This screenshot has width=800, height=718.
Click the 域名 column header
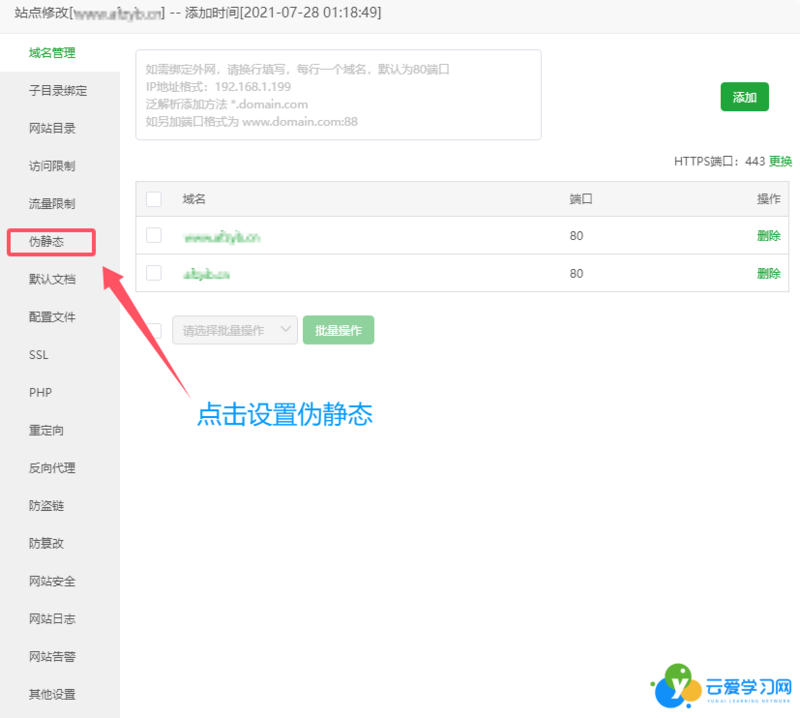tap(194, 199)
